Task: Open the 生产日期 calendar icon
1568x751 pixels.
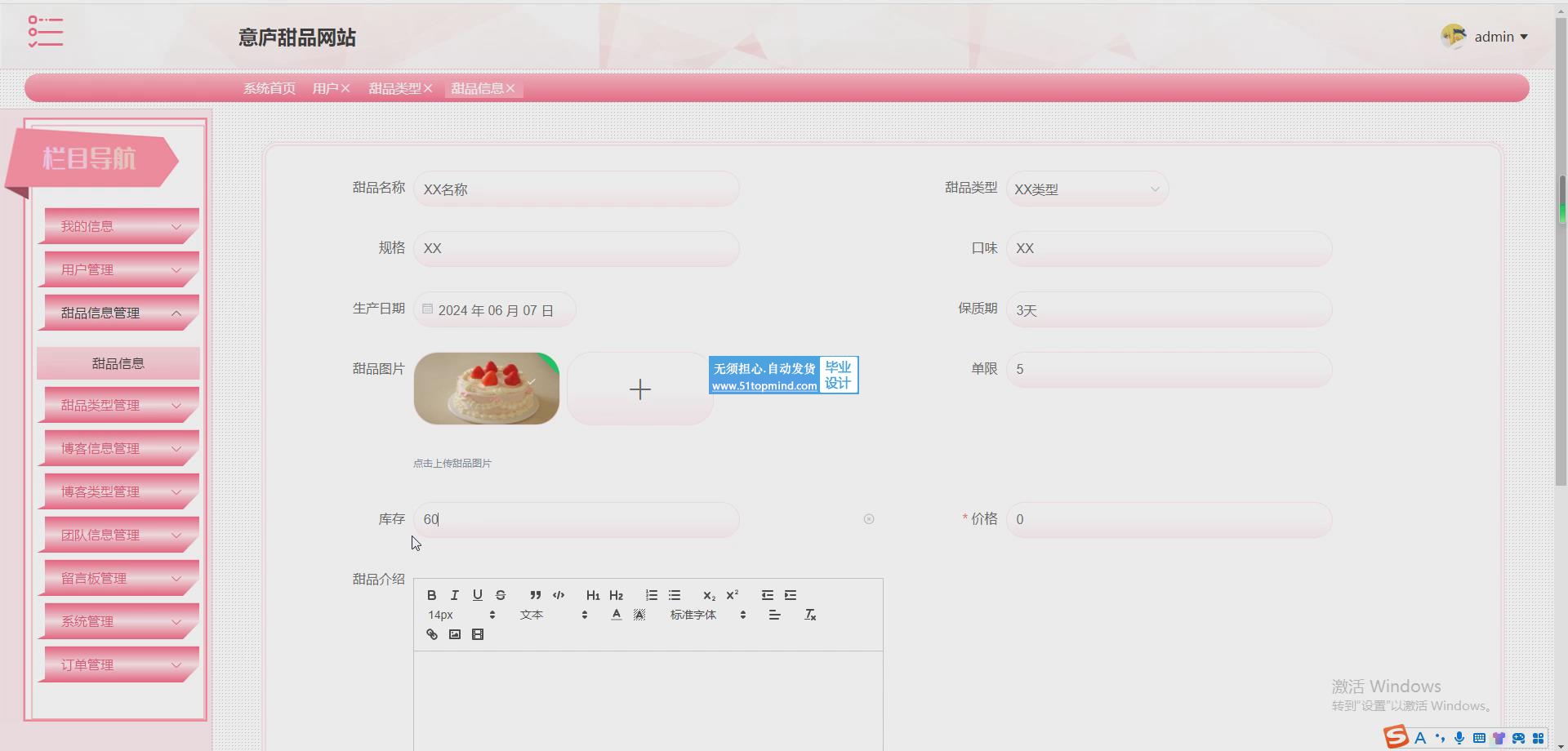Action: (427, 309)
